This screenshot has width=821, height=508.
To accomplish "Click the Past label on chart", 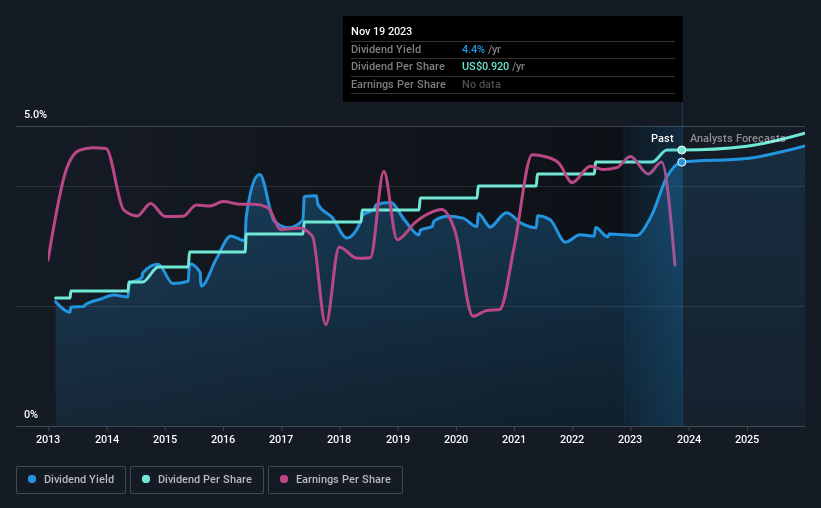I will [x=662, y=138].
